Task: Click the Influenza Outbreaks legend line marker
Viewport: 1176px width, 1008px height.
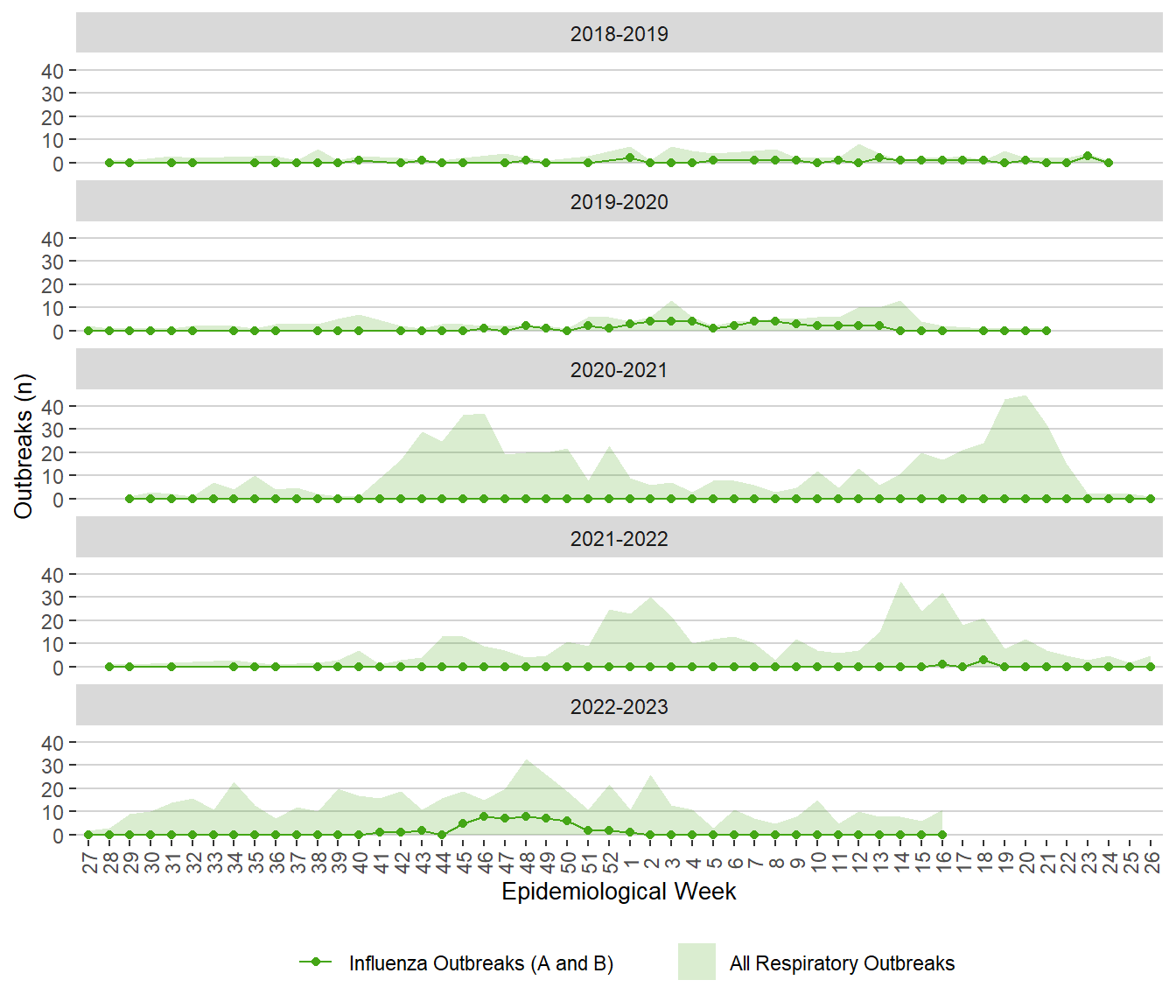Action: pyautogui.click(x=315, y=962)
